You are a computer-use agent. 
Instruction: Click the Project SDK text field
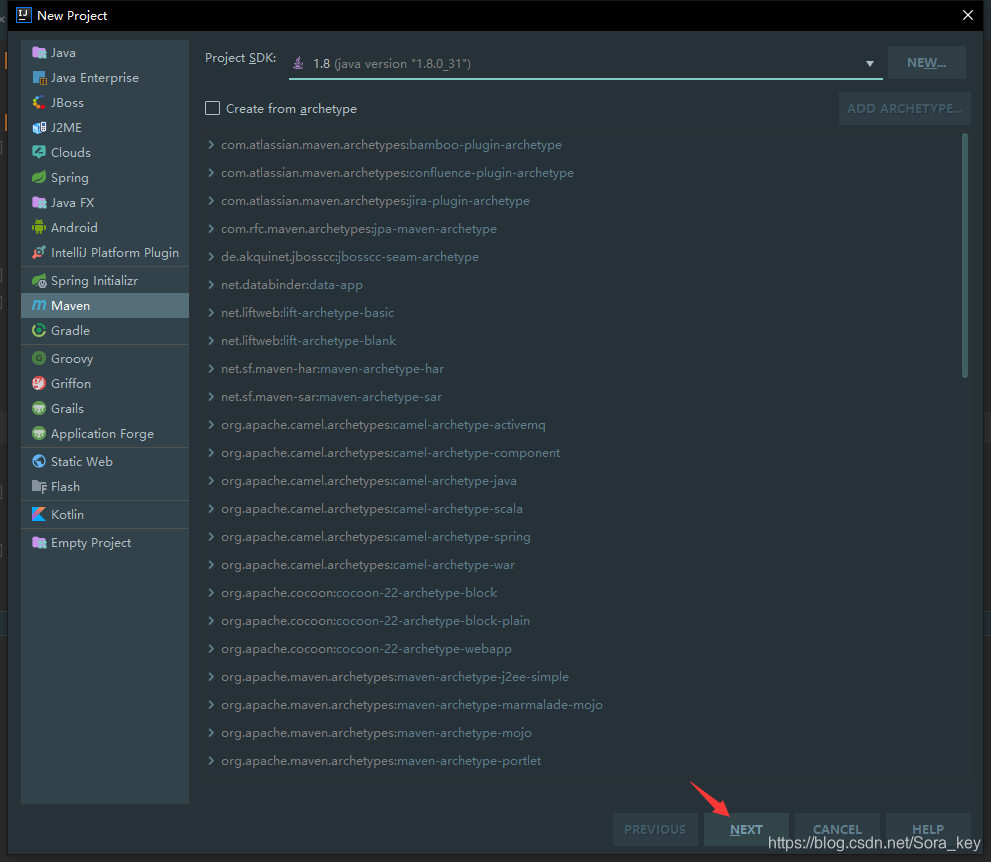[x=586, y=64]
